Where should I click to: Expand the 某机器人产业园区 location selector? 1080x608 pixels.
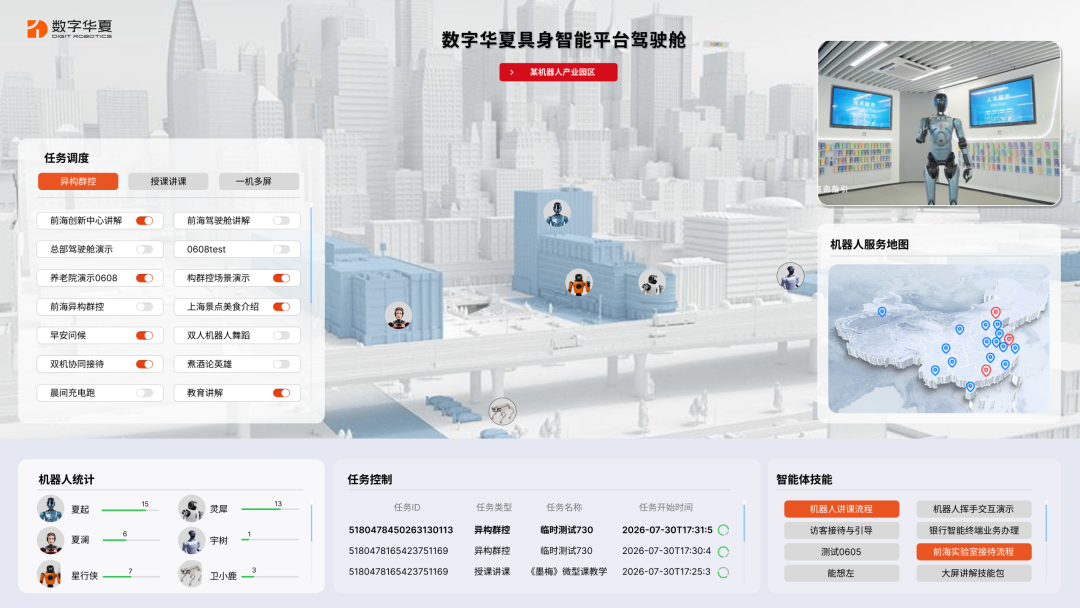[559, 72]
